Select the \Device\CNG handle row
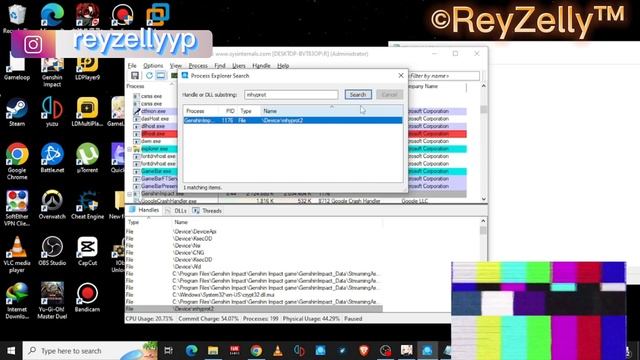This screenshot has width=640, height=360. click(x=253, y=253)
